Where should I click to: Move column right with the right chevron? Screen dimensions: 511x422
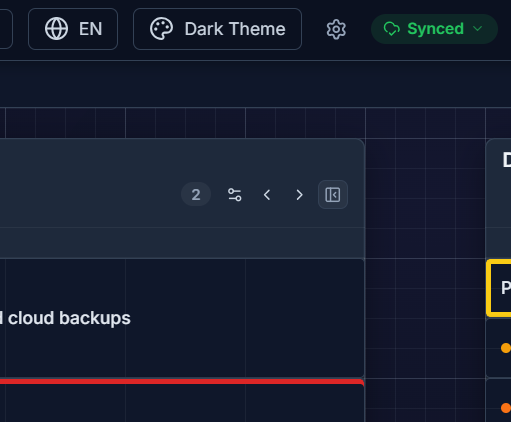pyautogui.click(x=299, y=195)
